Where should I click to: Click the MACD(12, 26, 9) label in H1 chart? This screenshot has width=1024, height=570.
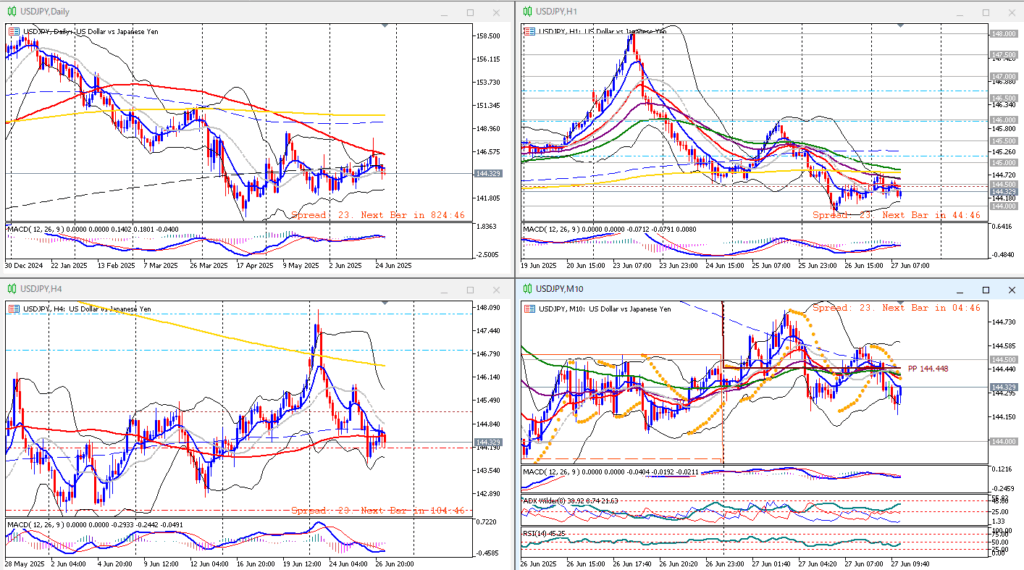[551, 229]
